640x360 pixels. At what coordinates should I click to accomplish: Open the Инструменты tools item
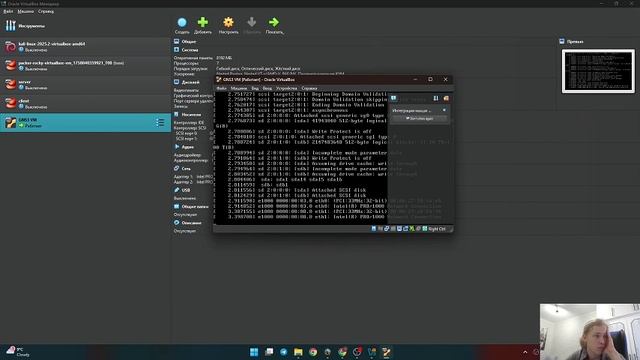point(85,26)
